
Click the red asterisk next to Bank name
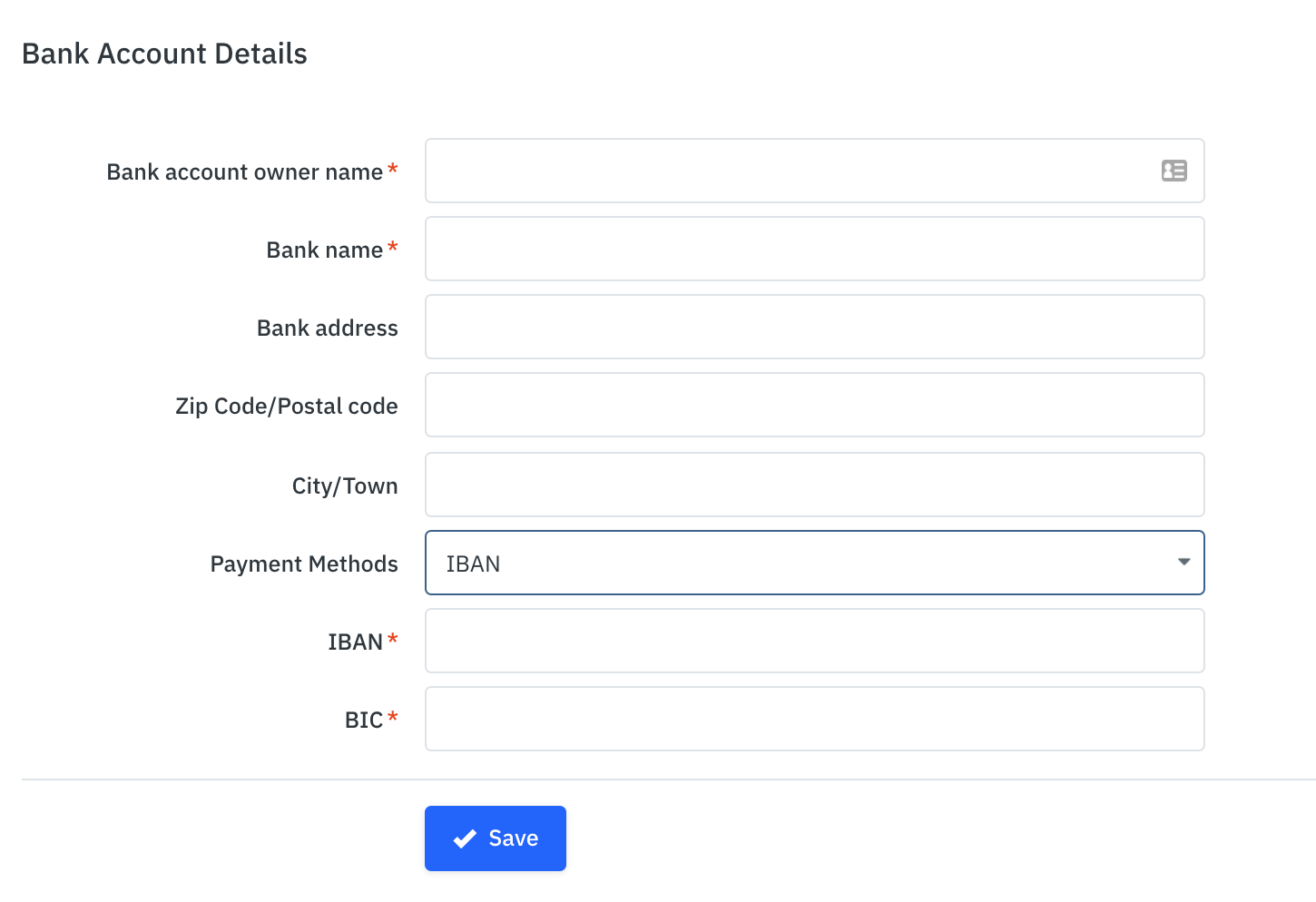393,247
